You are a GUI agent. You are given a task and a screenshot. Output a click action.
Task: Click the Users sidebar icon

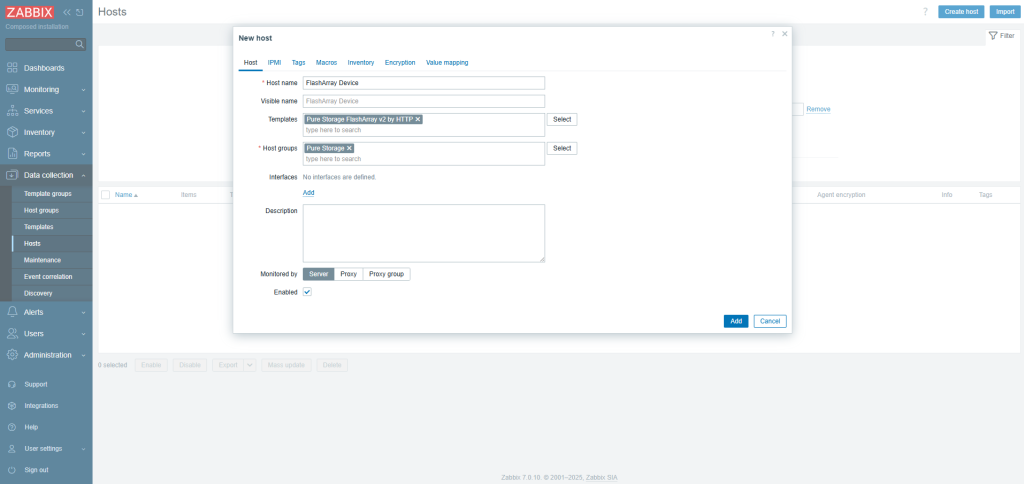tap(12, 334)
